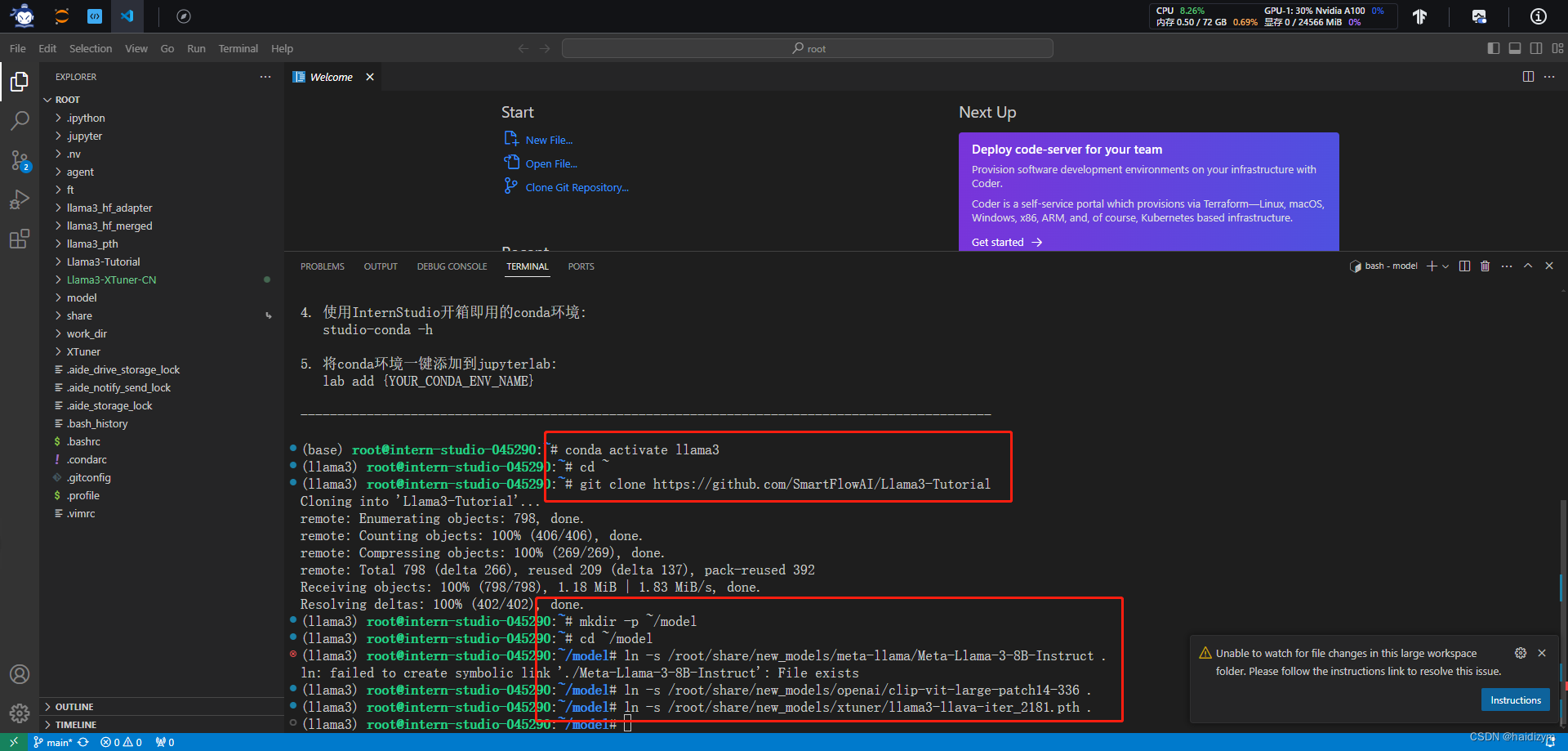Synchronize changes icon in status bar

(x=83, y=742)
